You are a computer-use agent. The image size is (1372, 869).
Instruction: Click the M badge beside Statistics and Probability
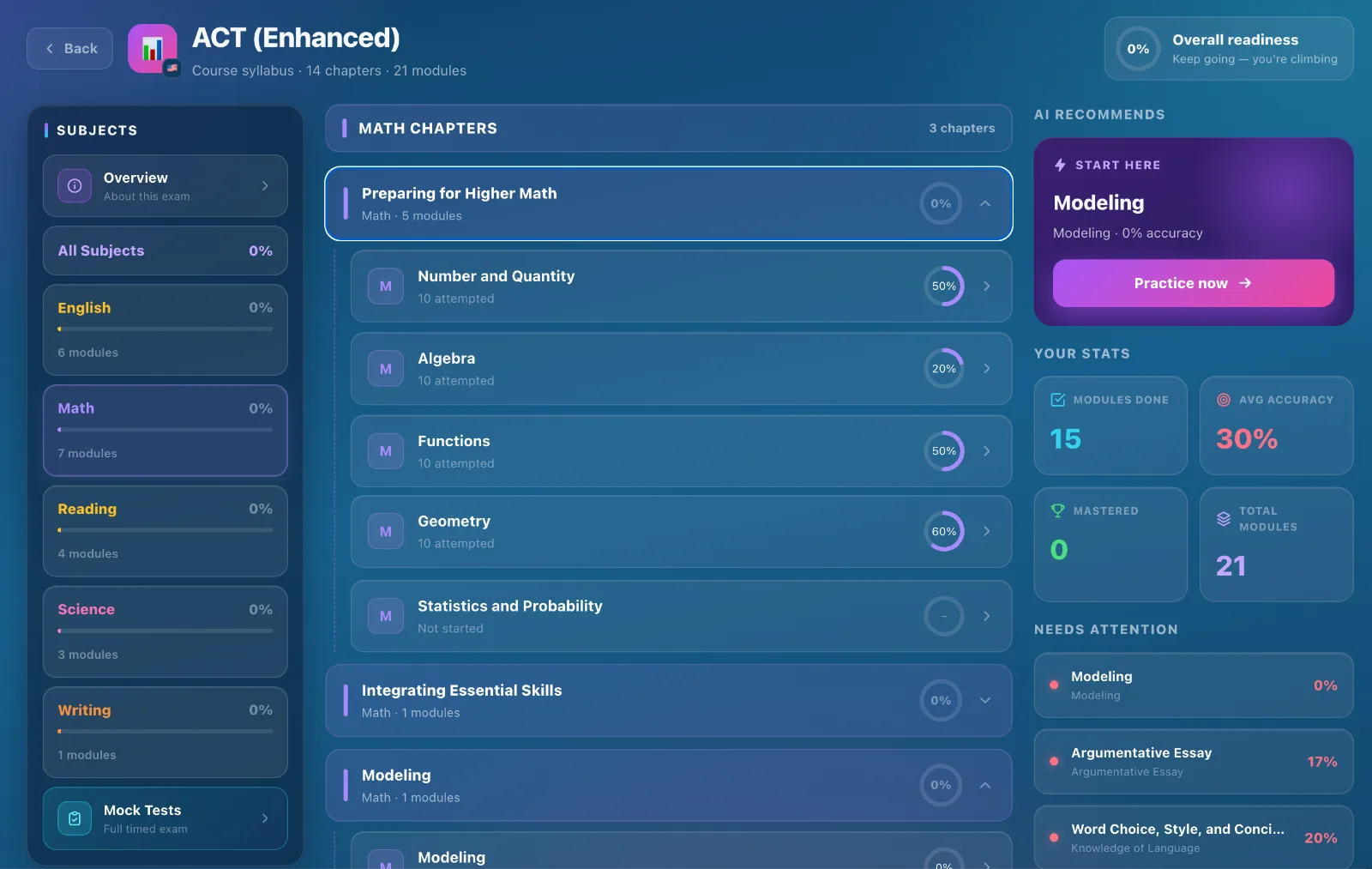386,616
